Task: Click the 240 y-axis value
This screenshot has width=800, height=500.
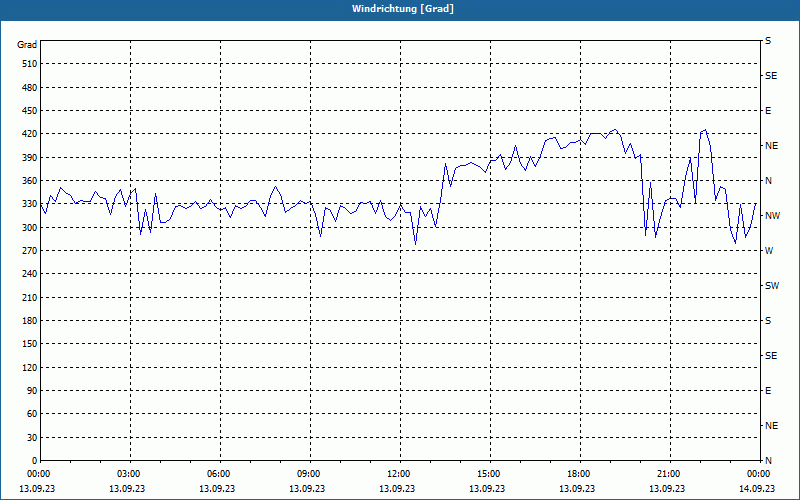Action: click(30, 274)
